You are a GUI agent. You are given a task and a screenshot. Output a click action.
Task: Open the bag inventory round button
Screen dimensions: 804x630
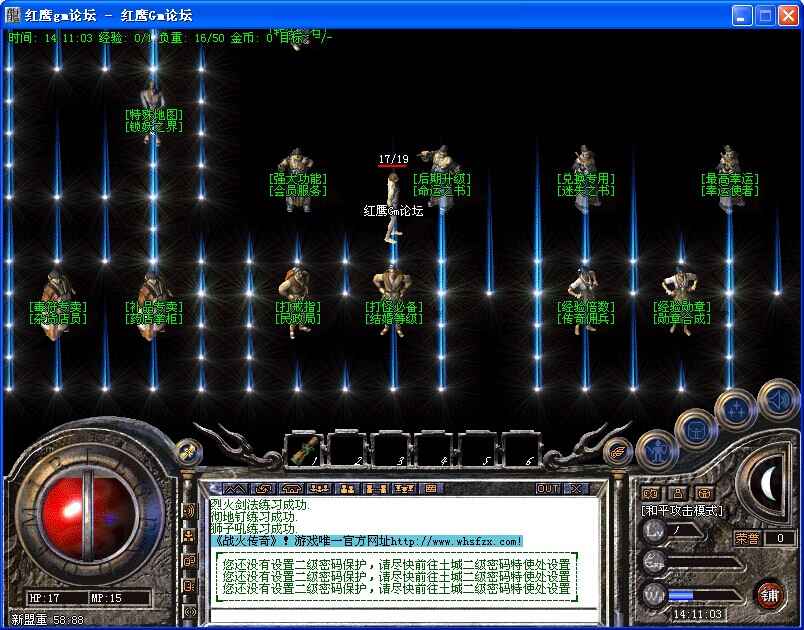point(697,430)
